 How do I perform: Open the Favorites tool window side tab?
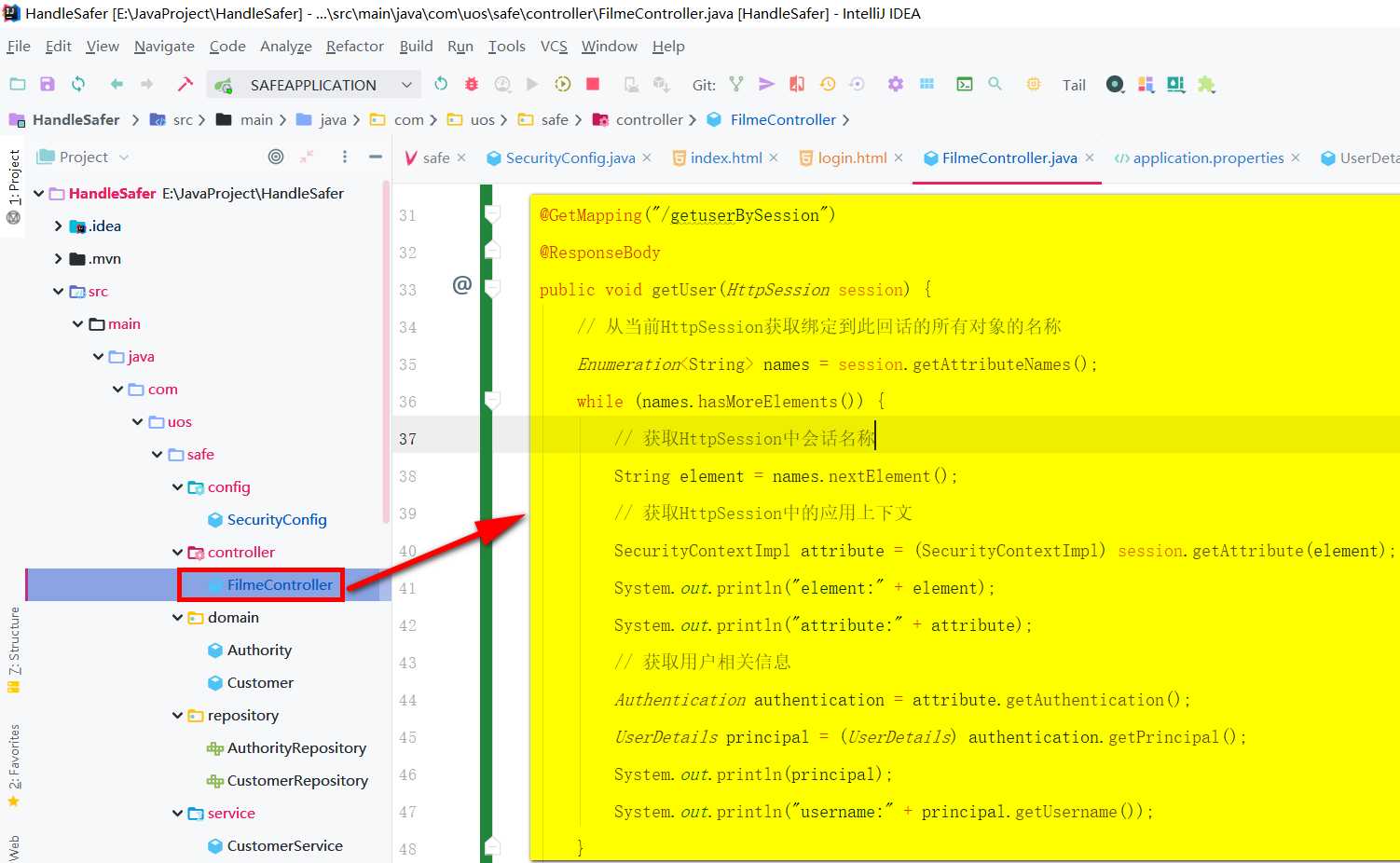coord(14,764)
